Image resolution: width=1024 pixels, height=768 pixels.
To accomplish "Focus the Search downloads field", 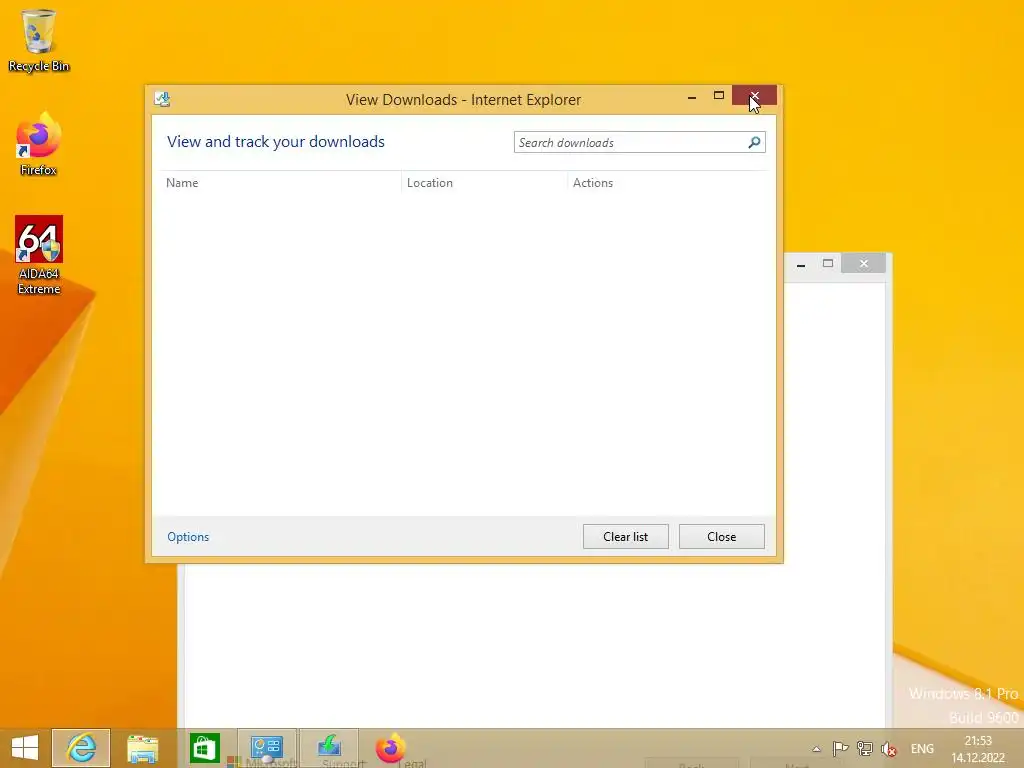I will tap(639, 142).
